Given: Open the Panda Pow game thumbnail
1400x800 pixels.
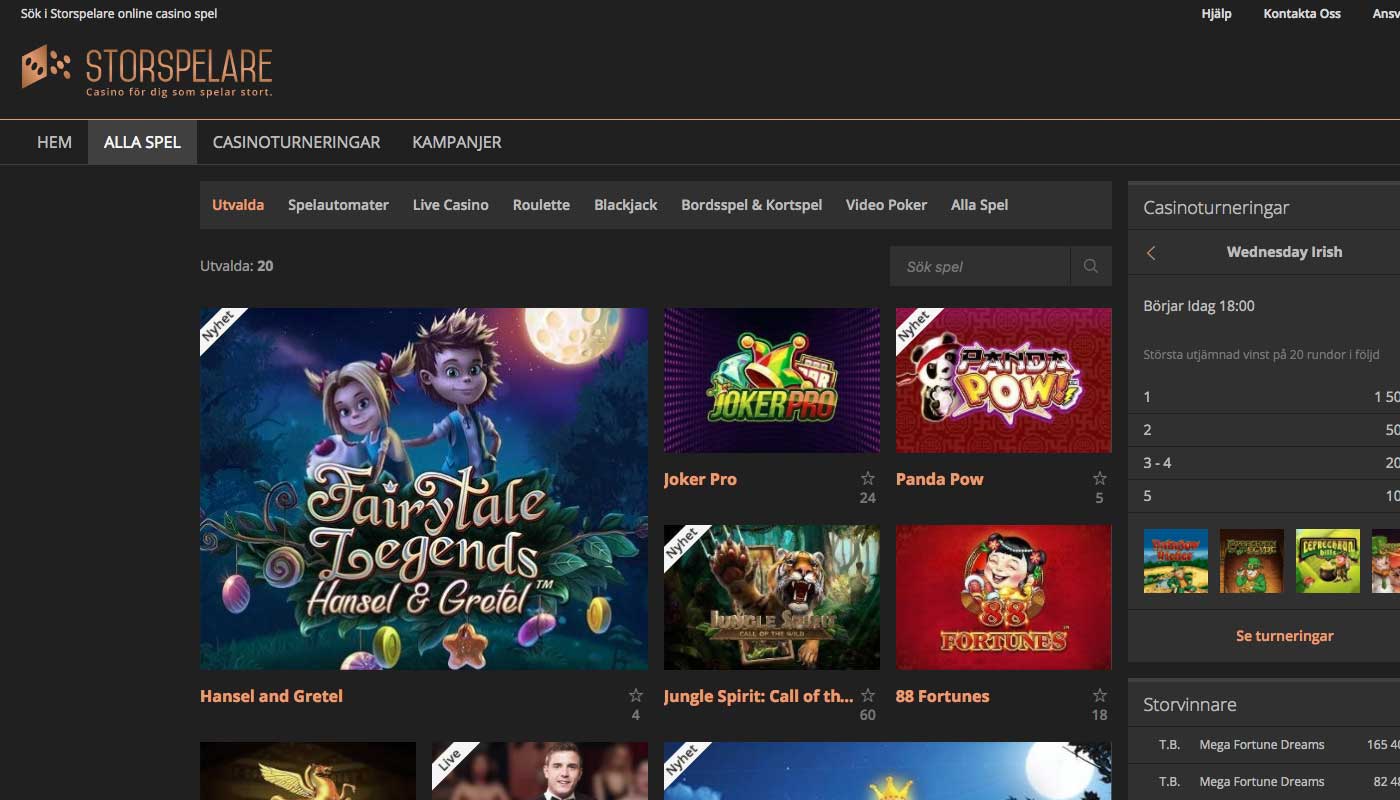Looking at the screenshot, I should (x=1004, y=380).
